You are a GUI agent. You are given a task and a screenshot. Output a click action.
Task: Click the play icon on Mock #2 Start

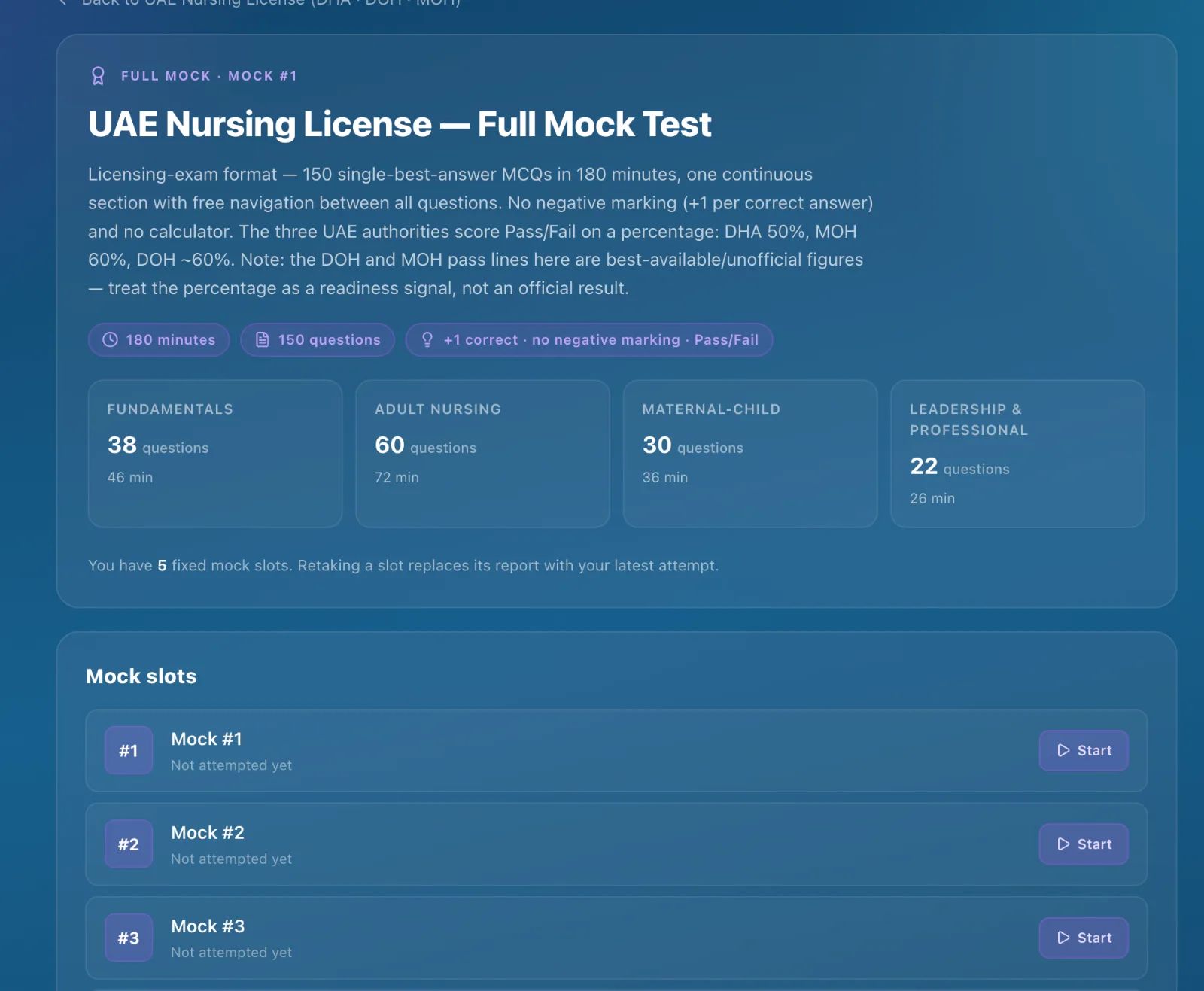1063,844
